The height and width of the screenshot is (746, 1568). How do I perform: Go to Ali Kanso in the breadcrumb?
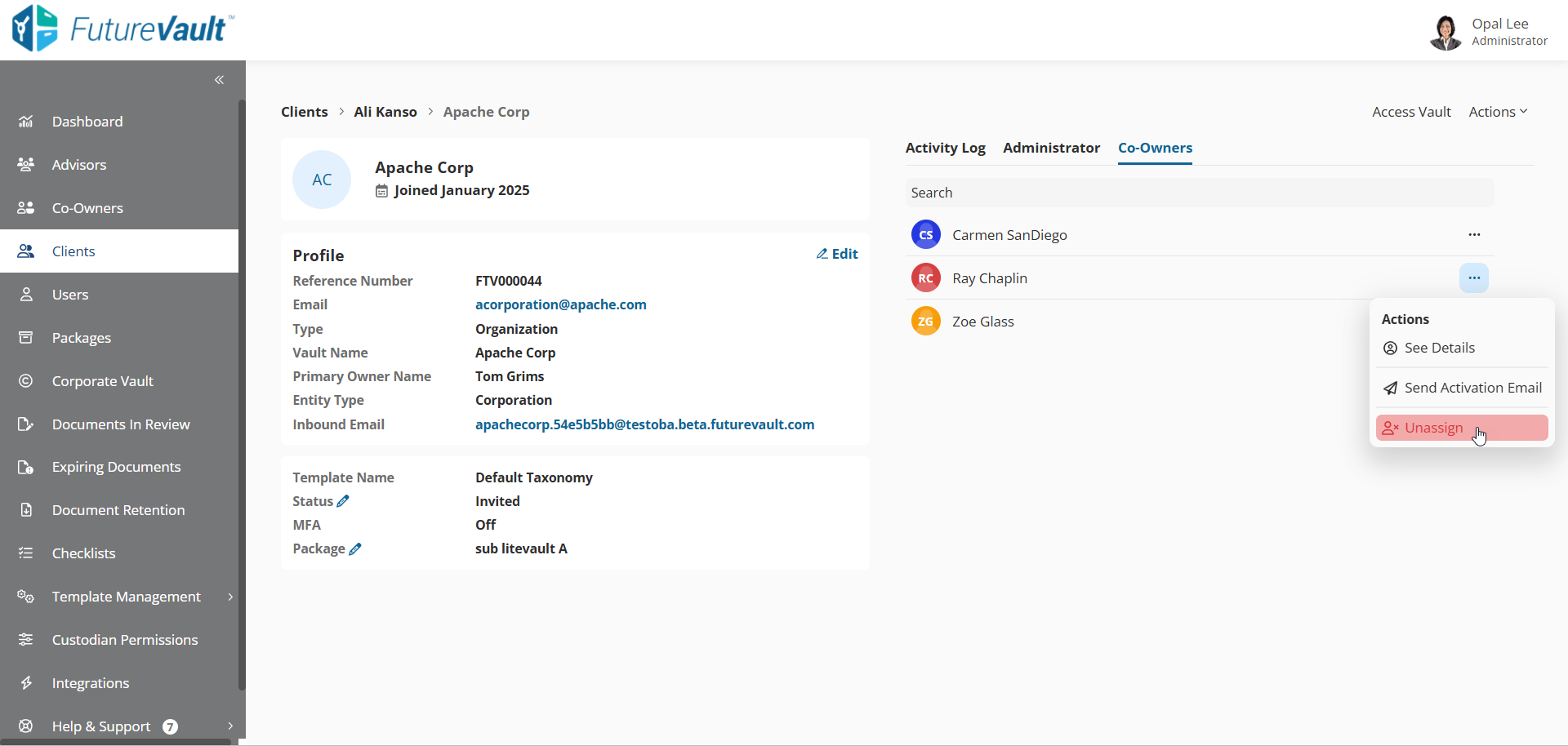point(385,112)
